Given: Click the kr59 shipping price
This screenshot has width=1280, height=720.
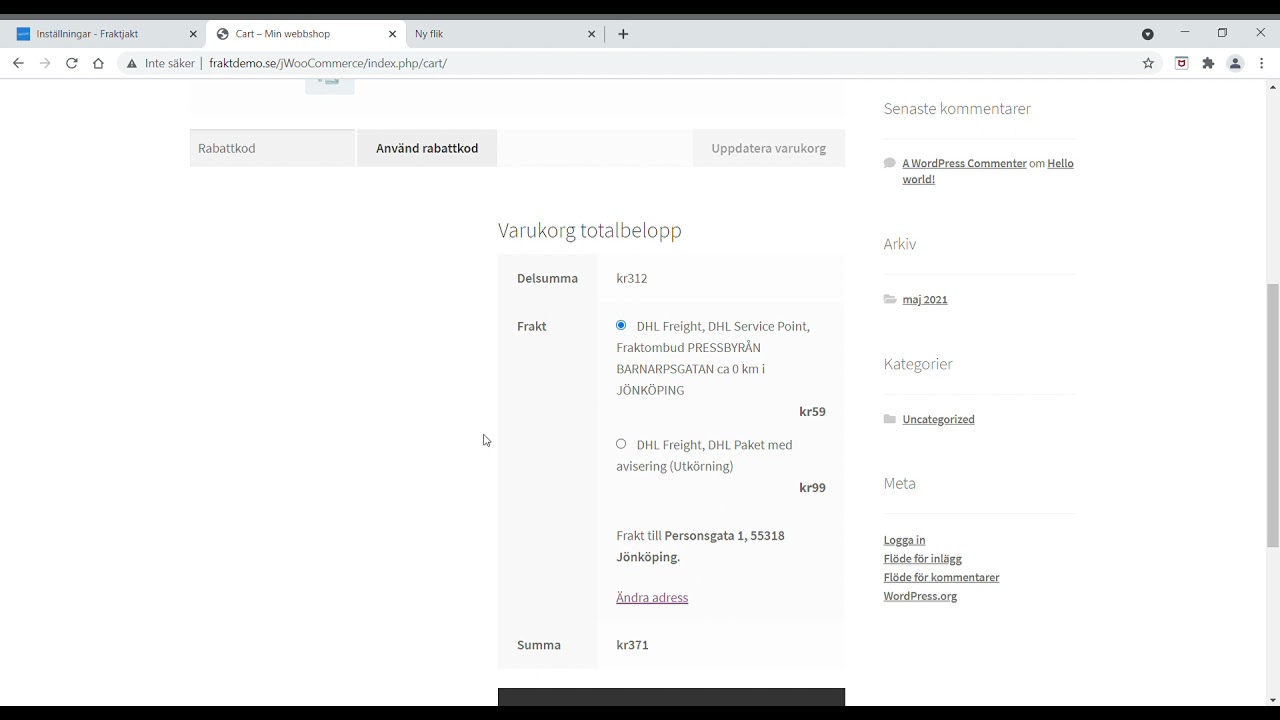Looking at the screenshot, I should click(x=812, y=412).
